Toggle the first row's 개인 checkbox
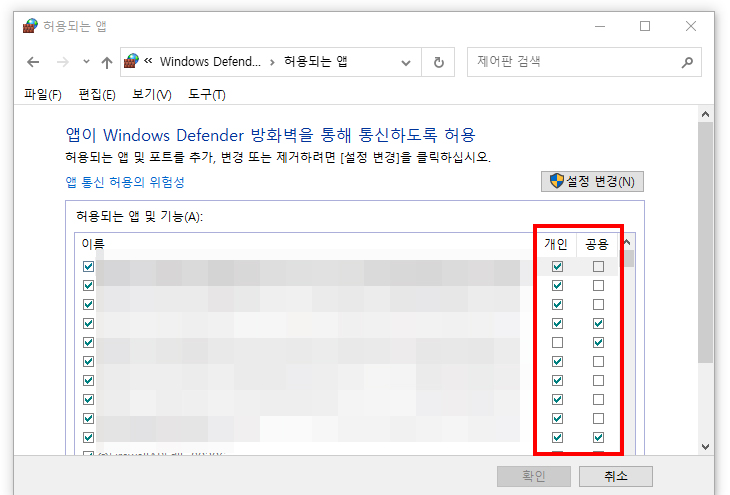Image resolution: width=730 pixels, height=495 pixels. 557,266
